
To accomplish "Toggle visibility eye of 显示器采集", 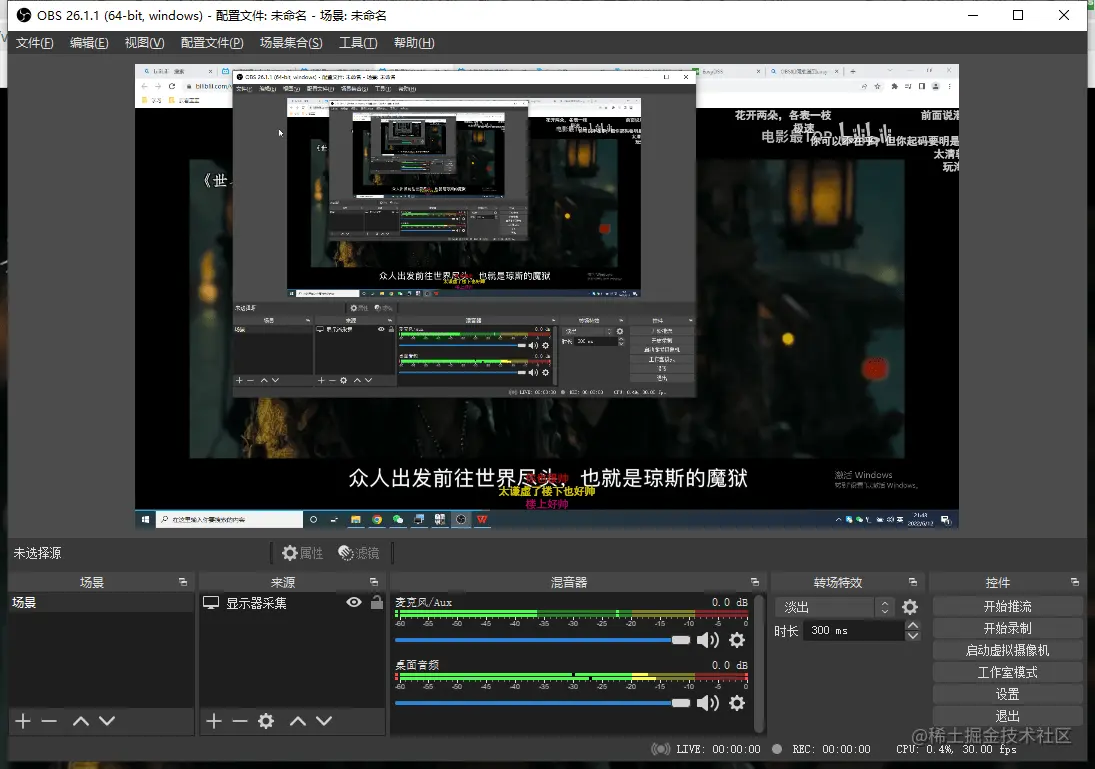I will tap(354, 602).
